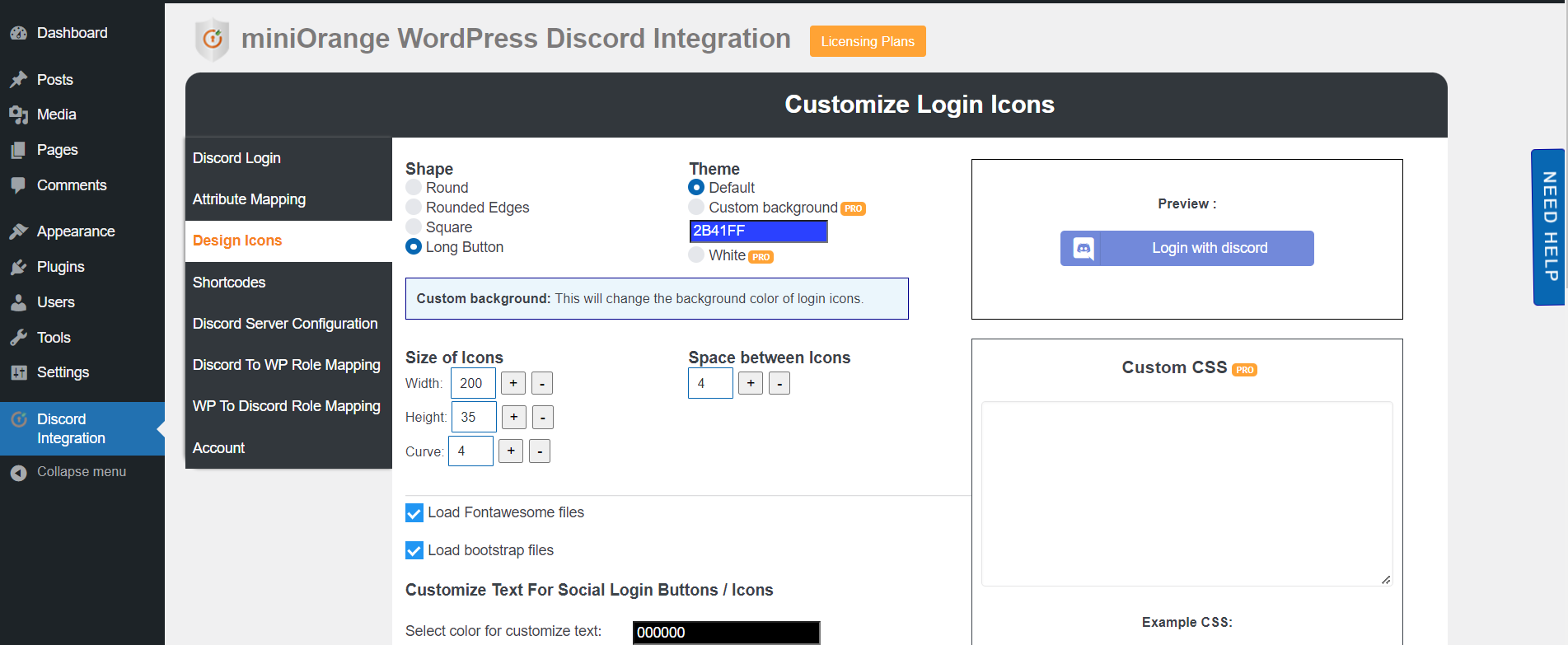Select the Square shape option
The width and height of the screenshot is (1568, 645).
point(414,227)
